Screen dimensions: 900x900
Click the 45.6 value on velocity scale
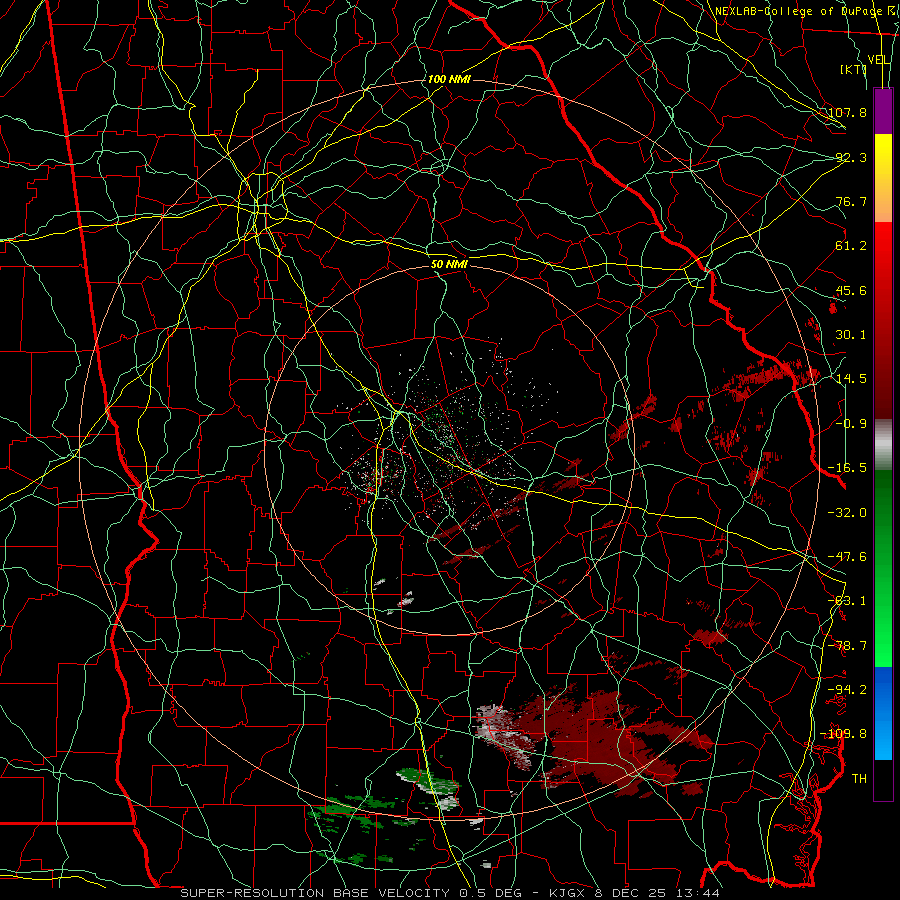(851, 290)
